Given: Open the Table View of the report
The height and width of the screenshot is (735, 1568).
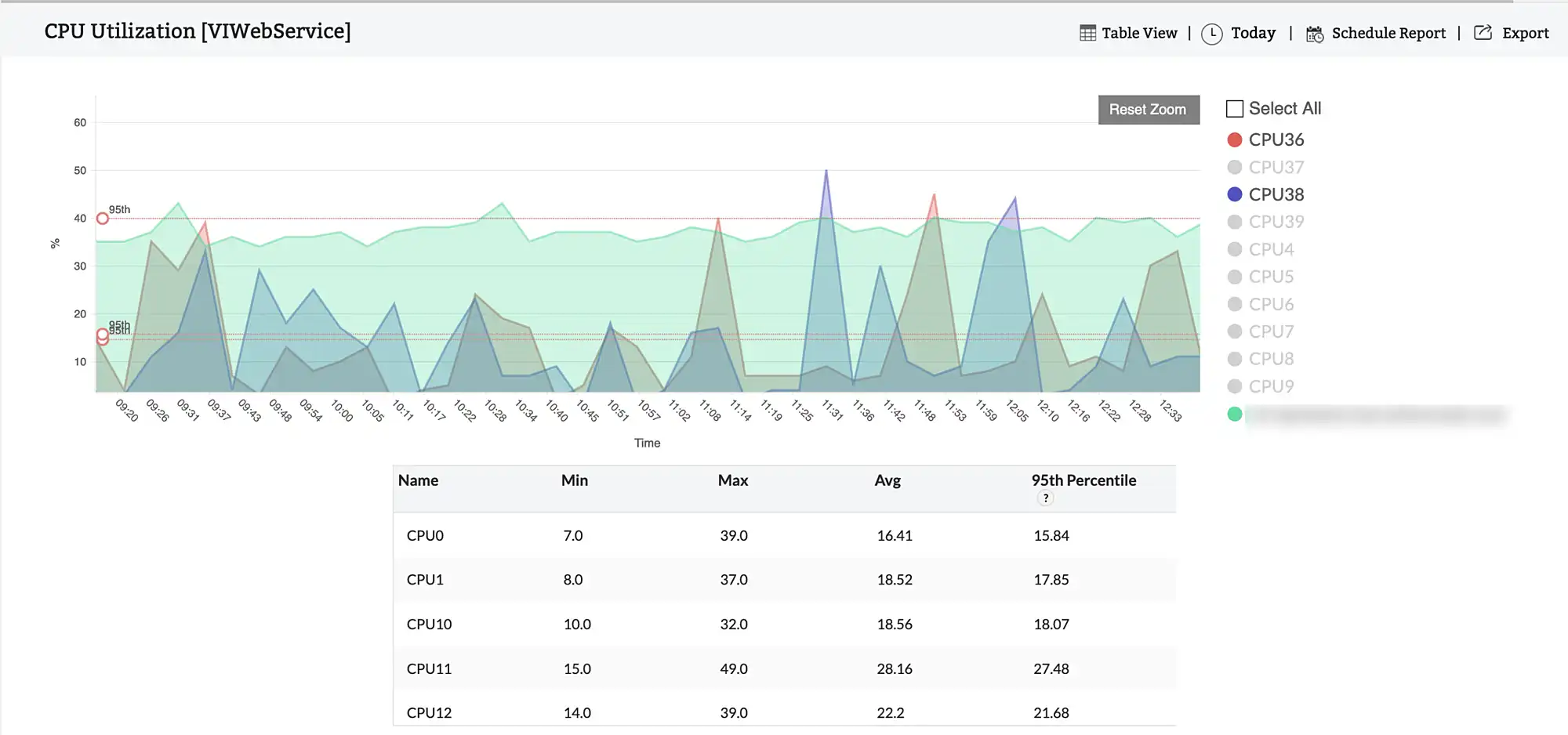Looking at the screenshot, I should pos(1138,32).
